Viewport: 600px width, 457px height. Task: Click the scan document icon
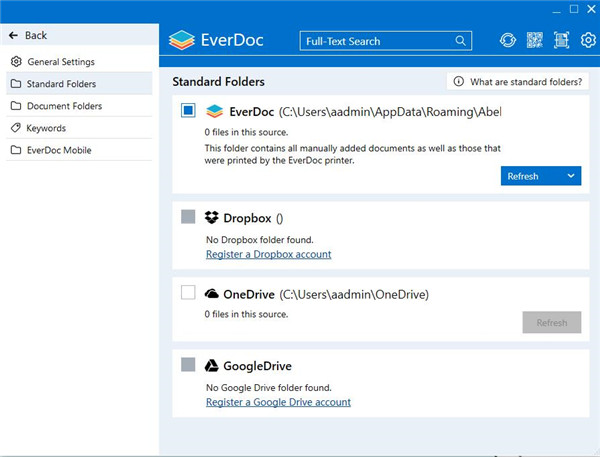coord(561,41)
